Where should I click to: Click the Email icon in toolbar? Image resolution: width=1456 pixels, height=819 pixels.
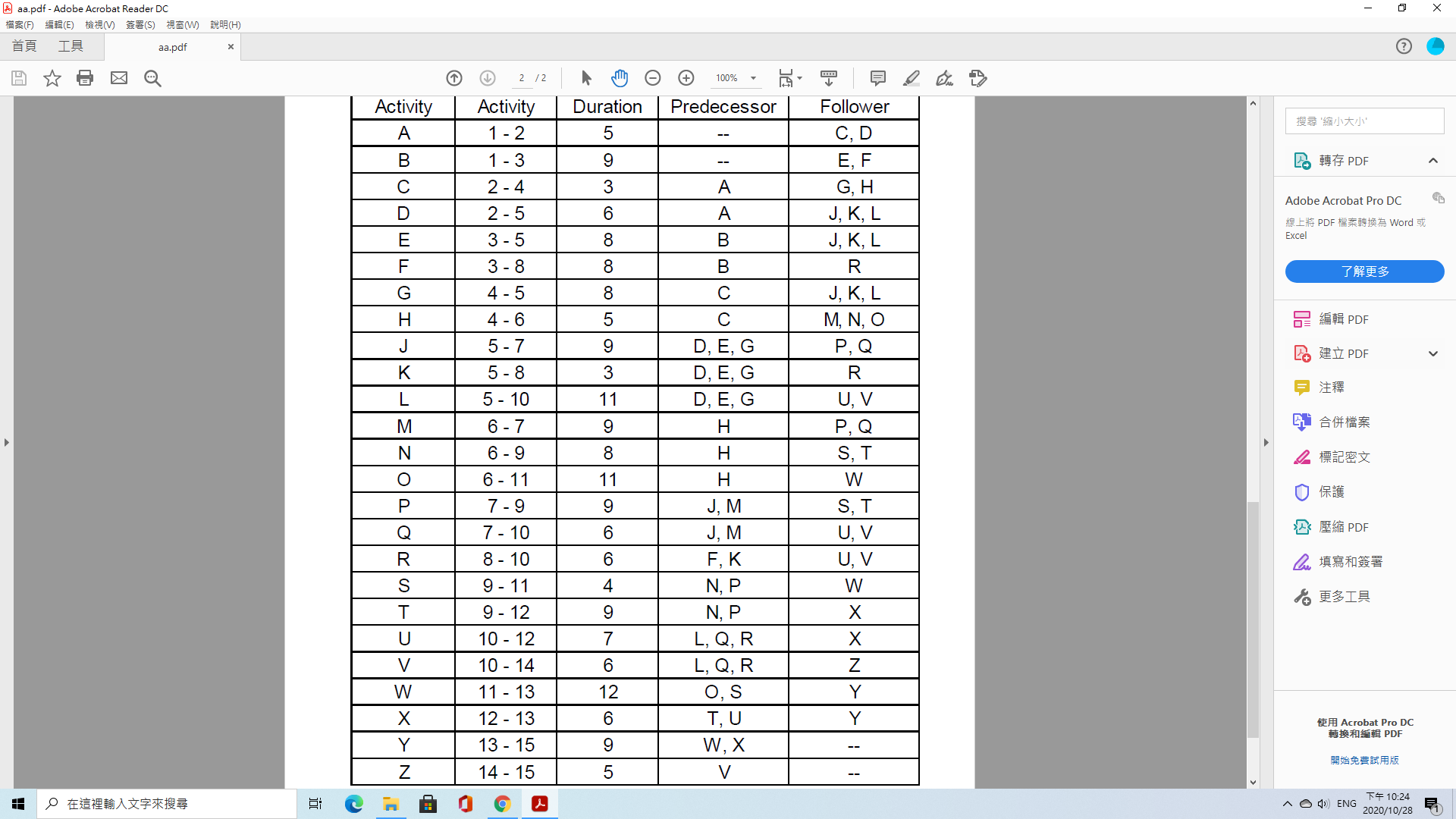[119, 78]
